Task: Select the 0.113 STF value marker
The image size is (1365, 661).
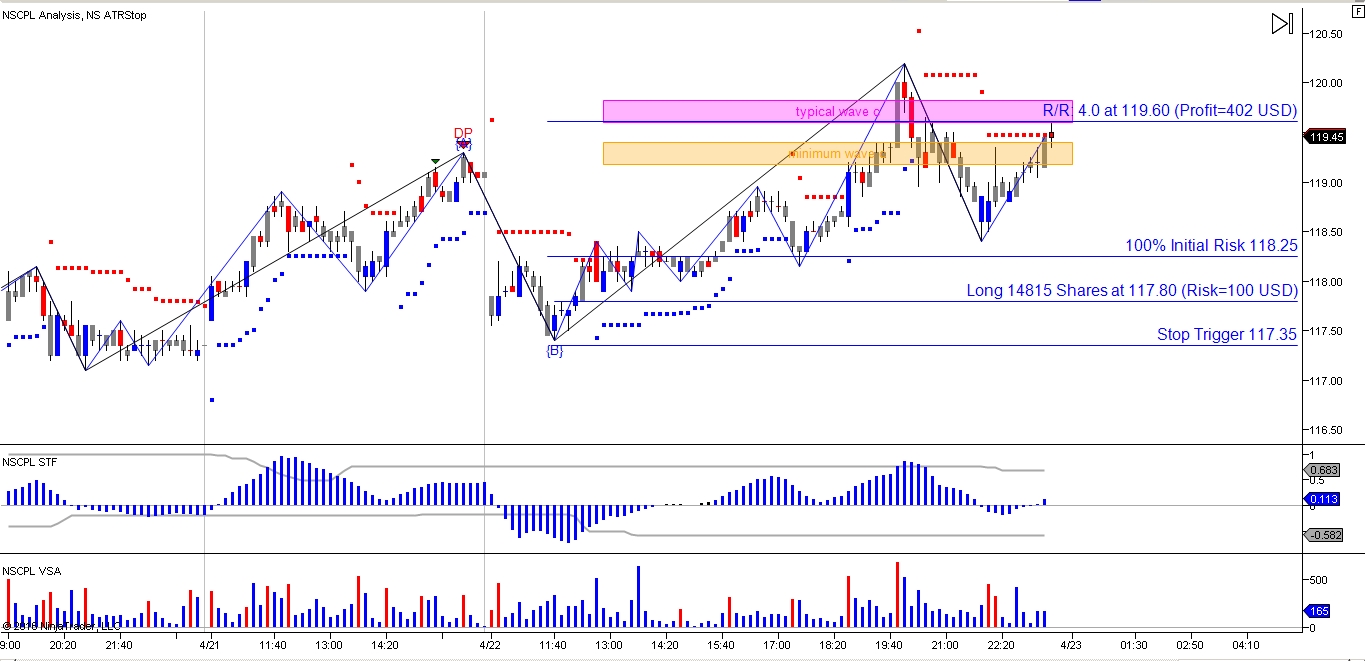Action: pyautogui.click(x=1324, y=499)
